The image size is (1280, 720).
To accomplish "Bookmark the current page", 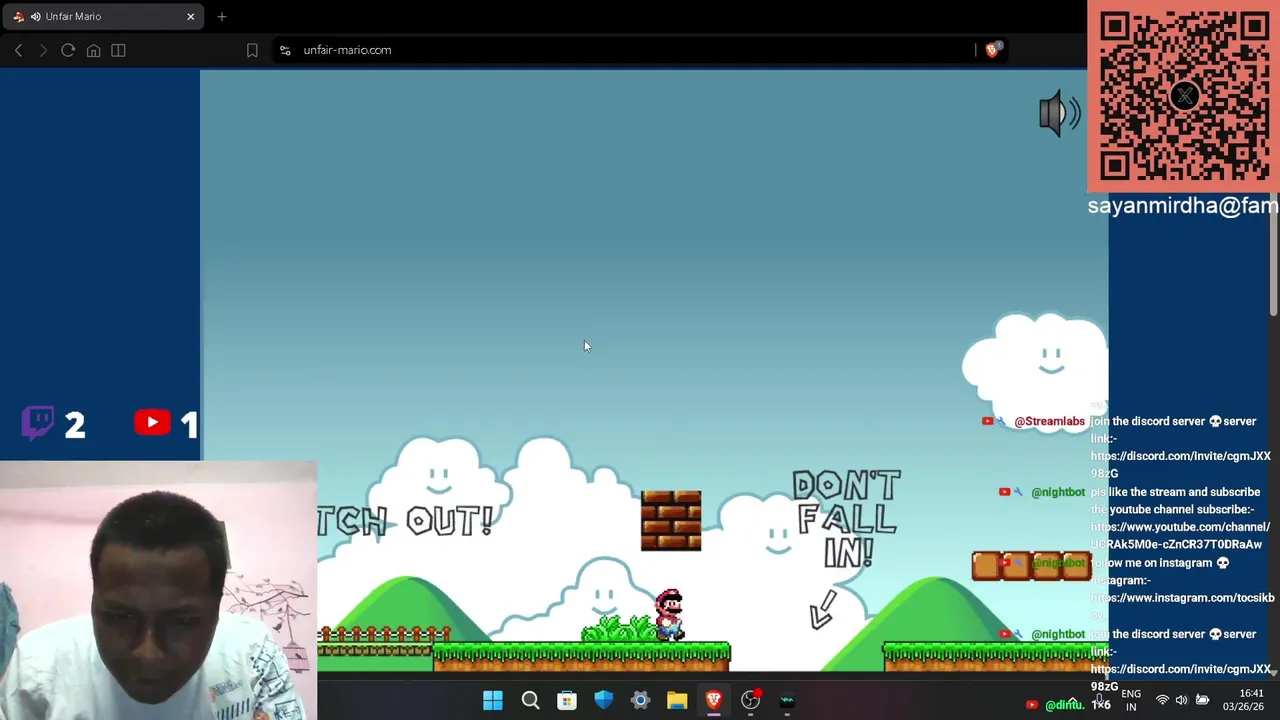I will (x=252, y=50).
